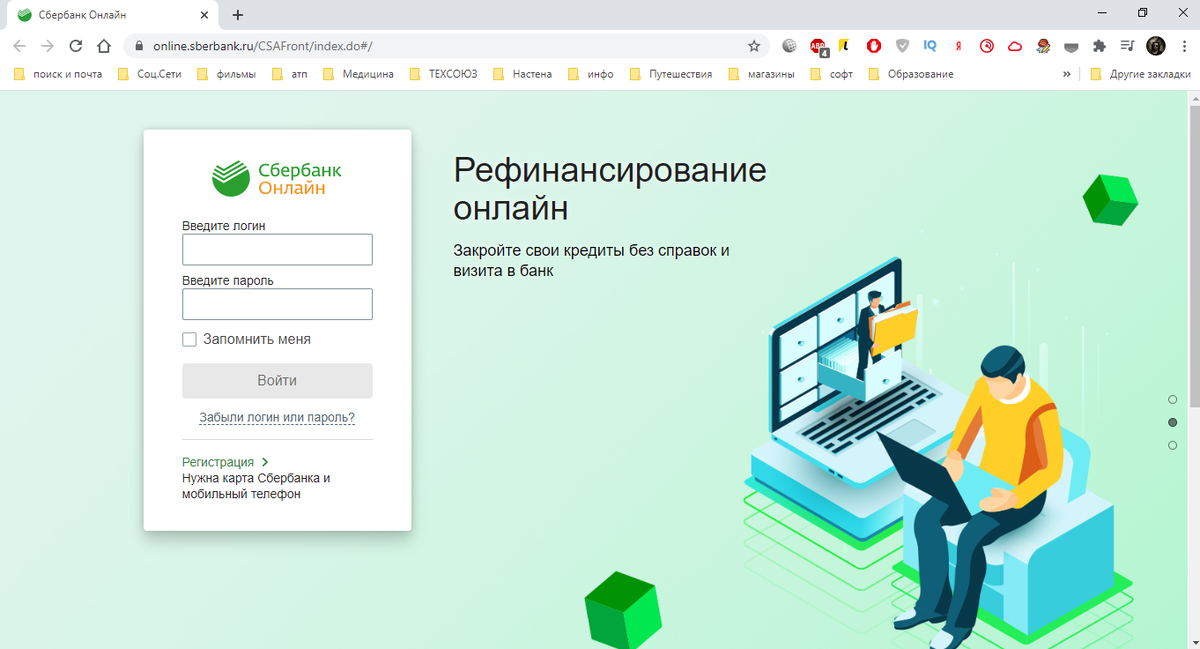Open the 'Образование' bookmark folder
Viewport: 1200px width, 649px height.
tap(911, 74)
